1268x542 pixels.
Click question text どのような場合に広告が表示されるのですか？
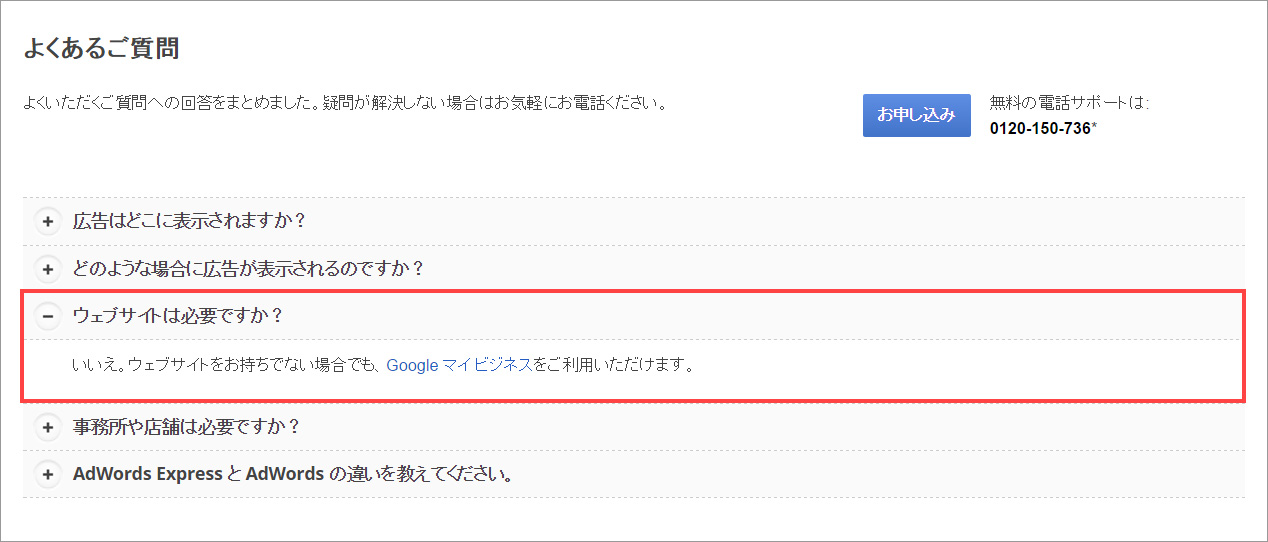click(249, 268)
